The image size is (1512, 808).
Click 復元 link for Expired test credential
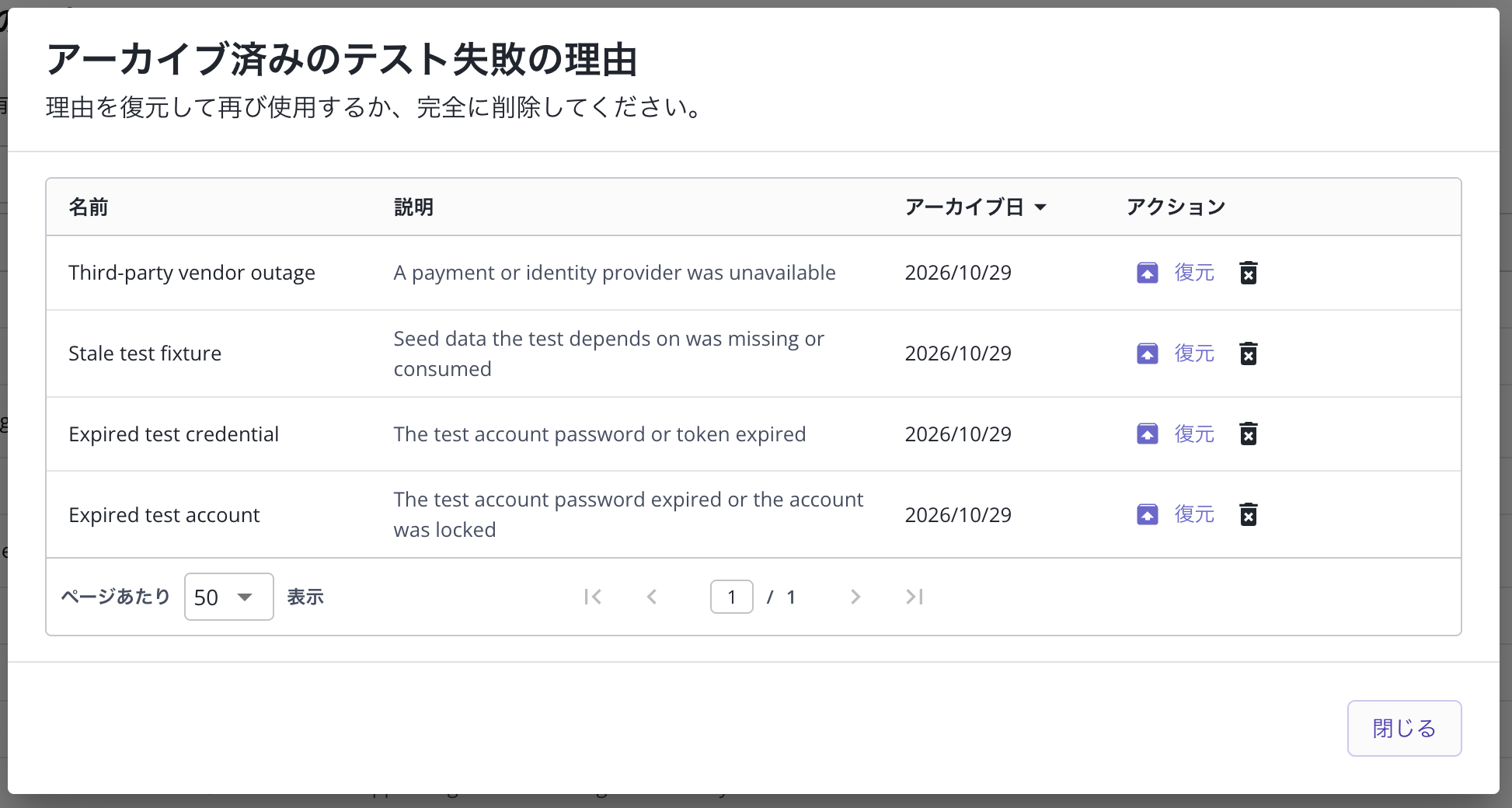point(1194,434)
